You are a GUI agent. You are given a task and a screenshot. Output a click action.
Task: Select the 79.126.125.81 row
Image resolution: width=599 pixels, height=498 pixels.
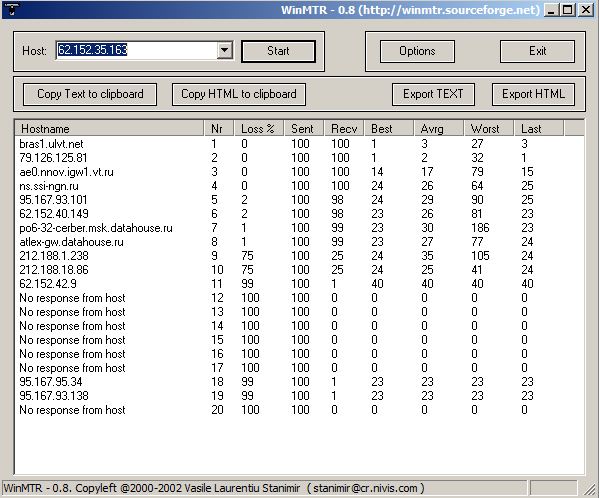300,158
